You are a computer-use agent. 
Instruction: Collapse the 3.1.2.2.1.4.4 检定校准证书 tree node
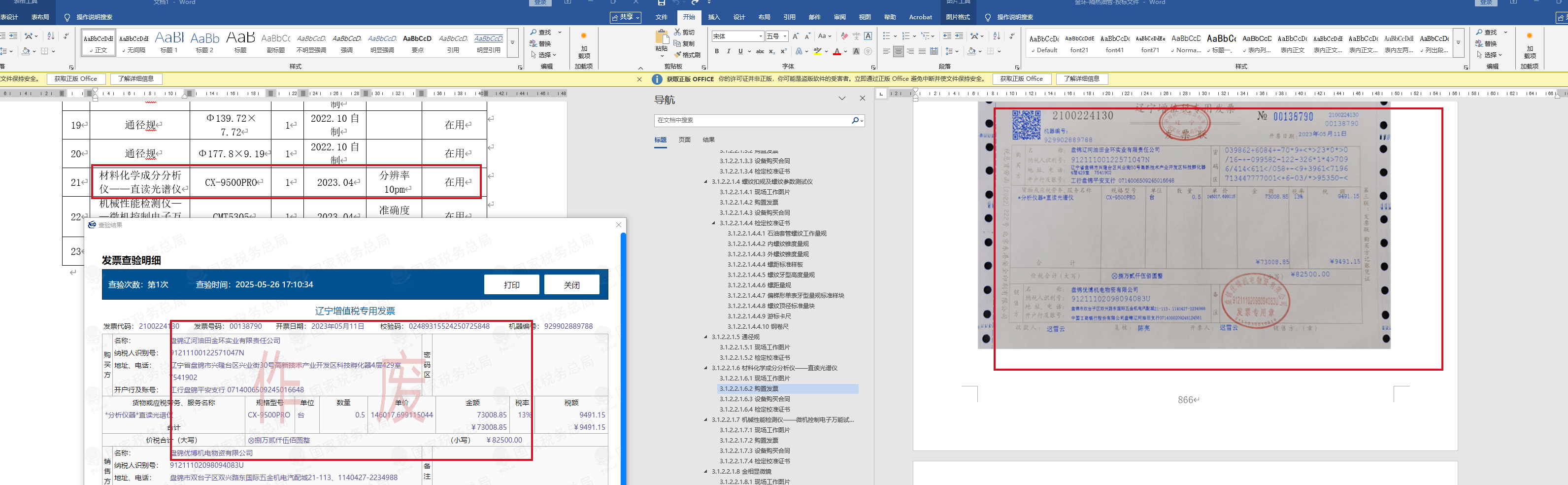point(714,223)
